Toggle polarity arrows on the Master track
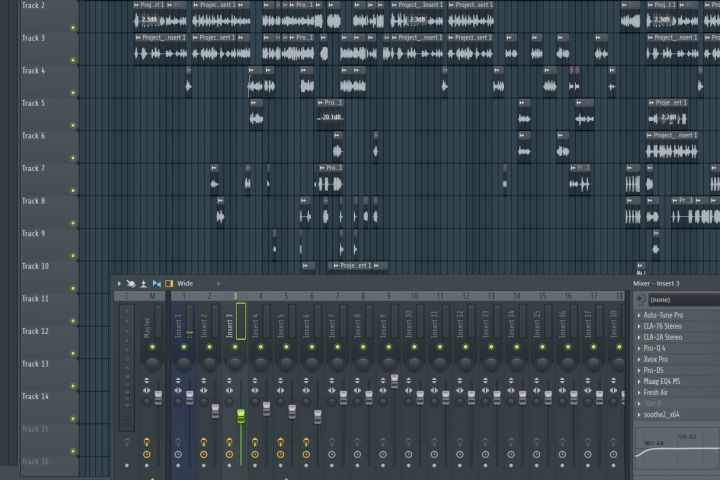The width and height of the screenshot is (720, 480). pos(146,380)
